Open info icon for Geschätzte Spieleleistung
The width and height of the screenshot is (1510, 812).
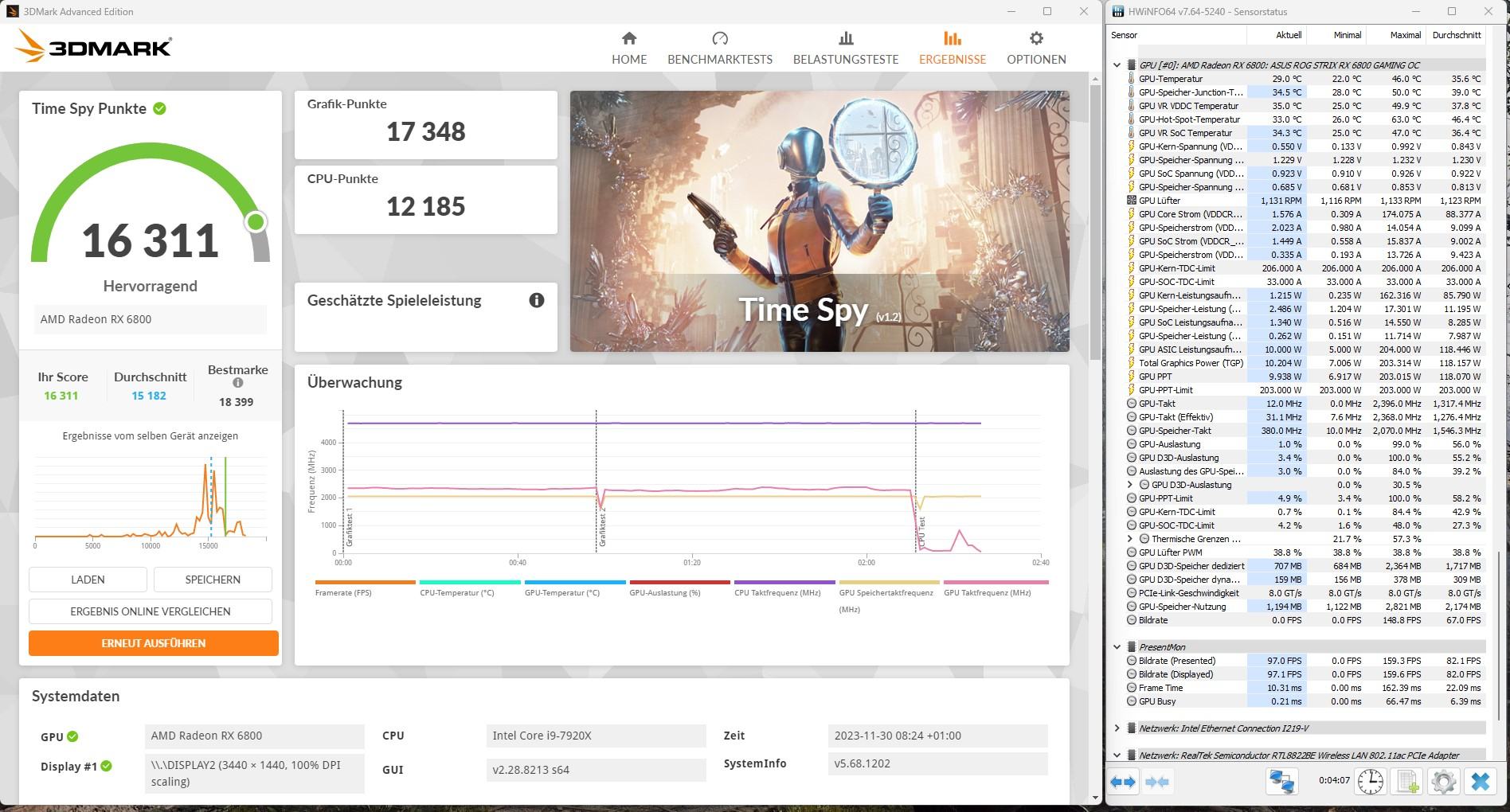point(537,300)
